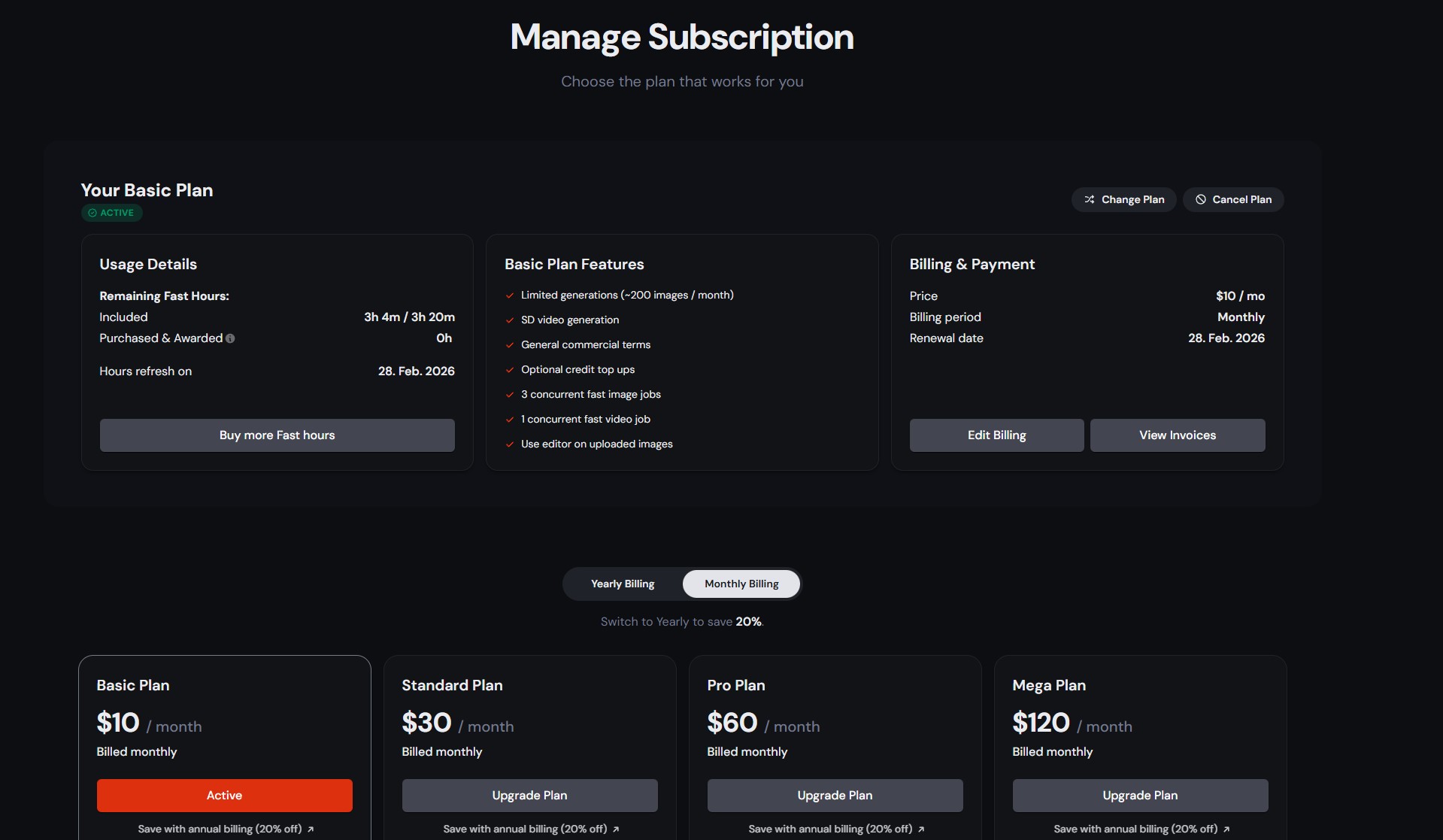Upgrade to the Standard Plan

tap(529, 796)
